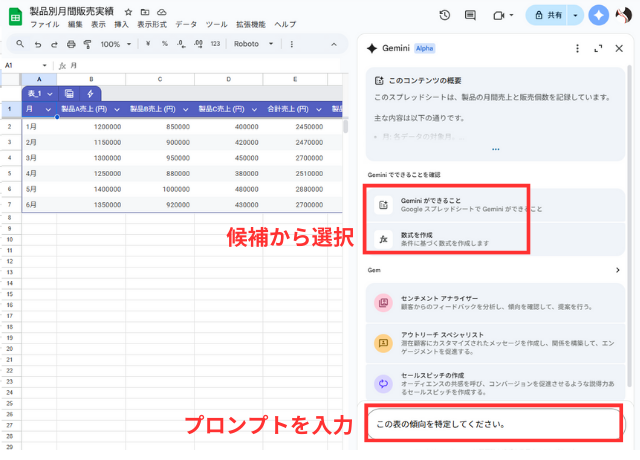640x460 pixels.
Task: Apply percent format
Action: coord(164,44)
